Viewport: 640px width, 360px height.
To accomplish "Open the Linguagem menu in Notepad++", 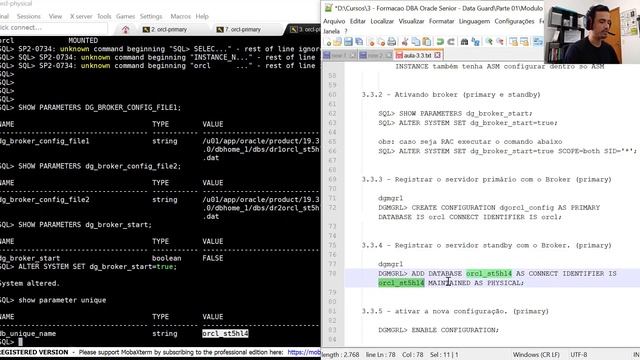I will point(474,21).
